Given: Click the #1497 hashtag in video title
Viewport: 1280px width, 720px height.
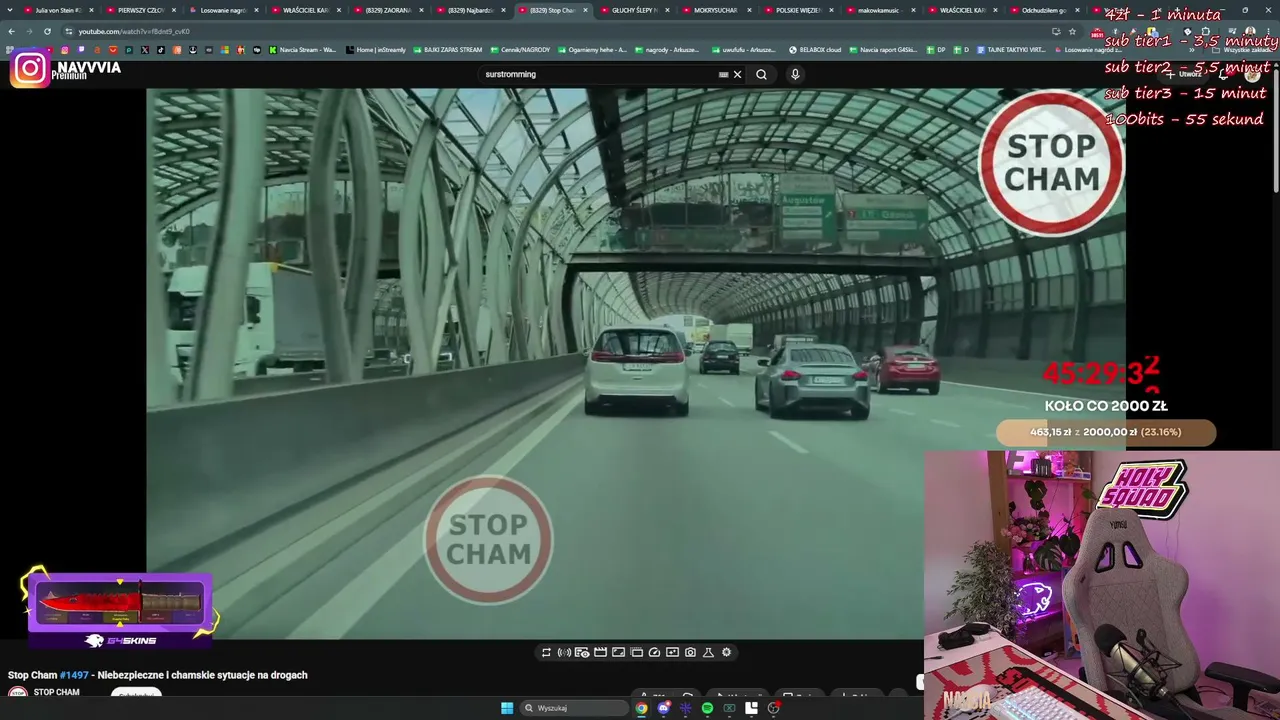Looking at the screenshot, I should (x=73, y=675).
